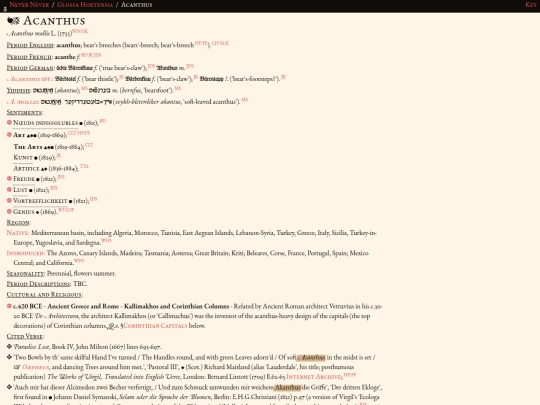This screenshot has height=405, width=540.
Task: Click red bullet beside Nœuds indissolubles
Action: [9, 122]
